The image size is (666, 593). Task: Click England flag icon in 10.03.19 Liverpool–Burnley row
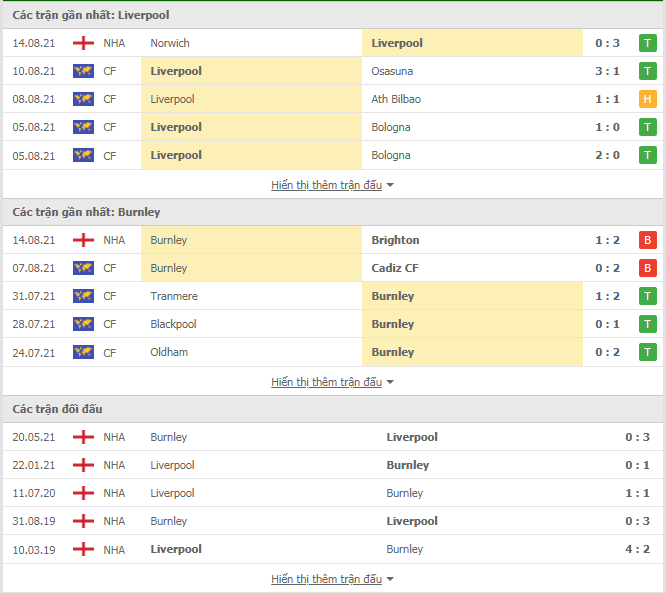(83, 549)
